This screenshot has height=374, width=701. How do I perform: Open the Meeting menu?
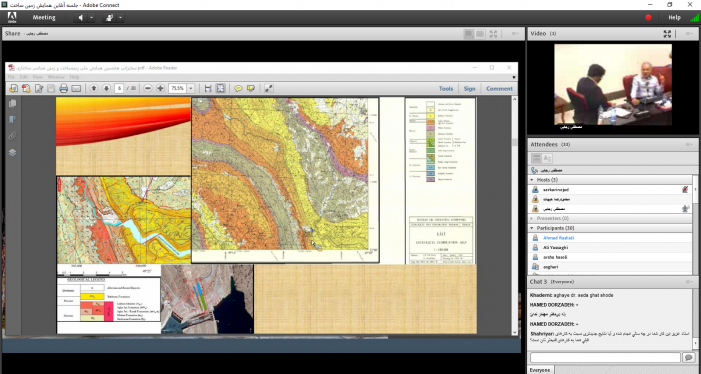(x=44, y=17)
